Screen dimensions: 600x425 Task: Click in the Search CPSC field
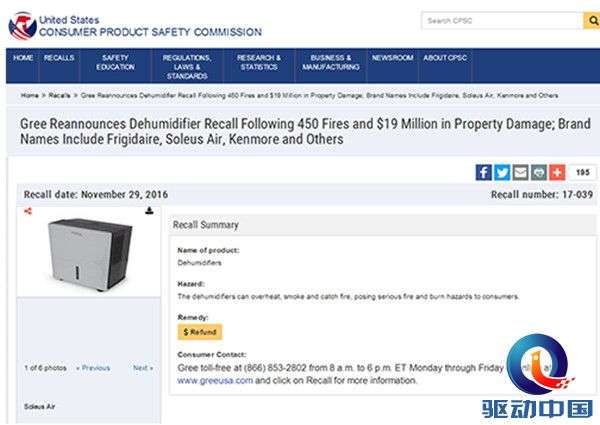click(x=502, y=20)
